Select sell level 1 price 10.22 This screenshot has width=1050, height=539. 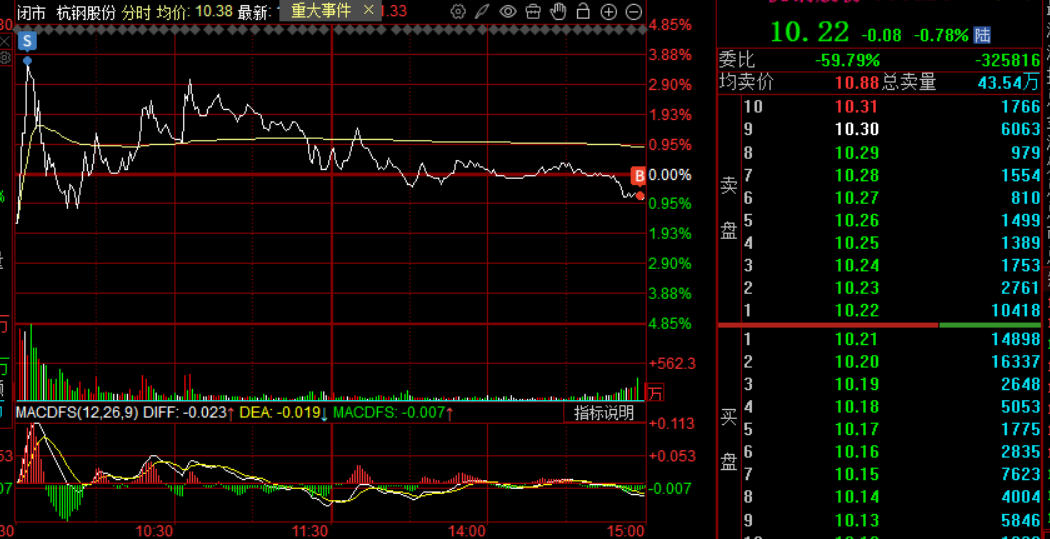pos(856,311)
